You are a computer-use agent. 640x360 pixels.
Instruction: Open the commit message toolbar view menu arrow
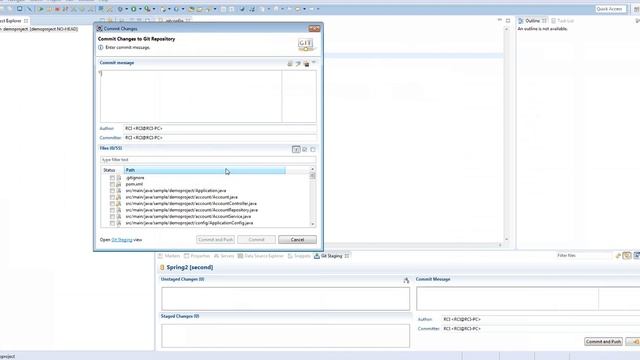314,62
